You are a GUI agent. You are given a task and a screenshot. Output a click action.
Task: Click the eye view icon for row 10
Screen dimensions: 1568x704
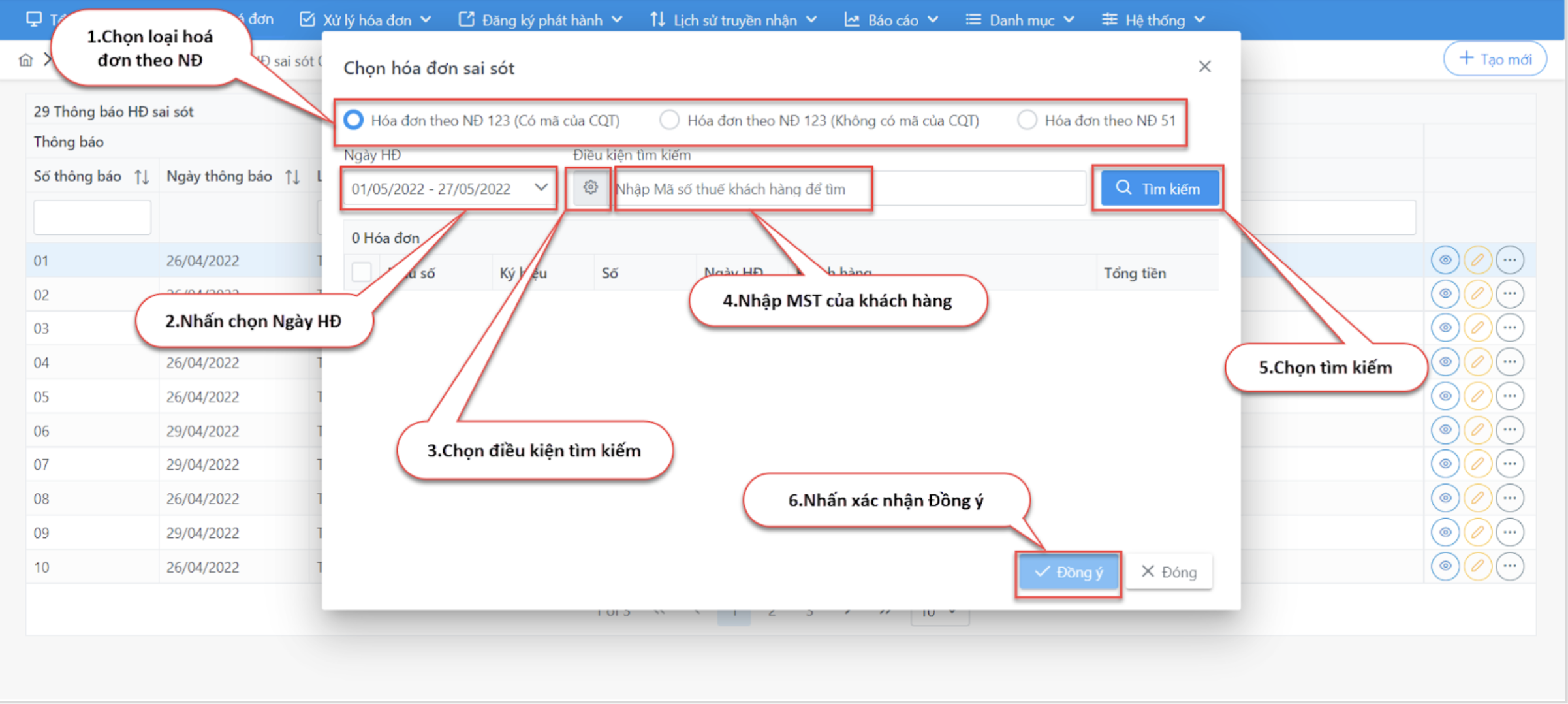point(1445,566)
